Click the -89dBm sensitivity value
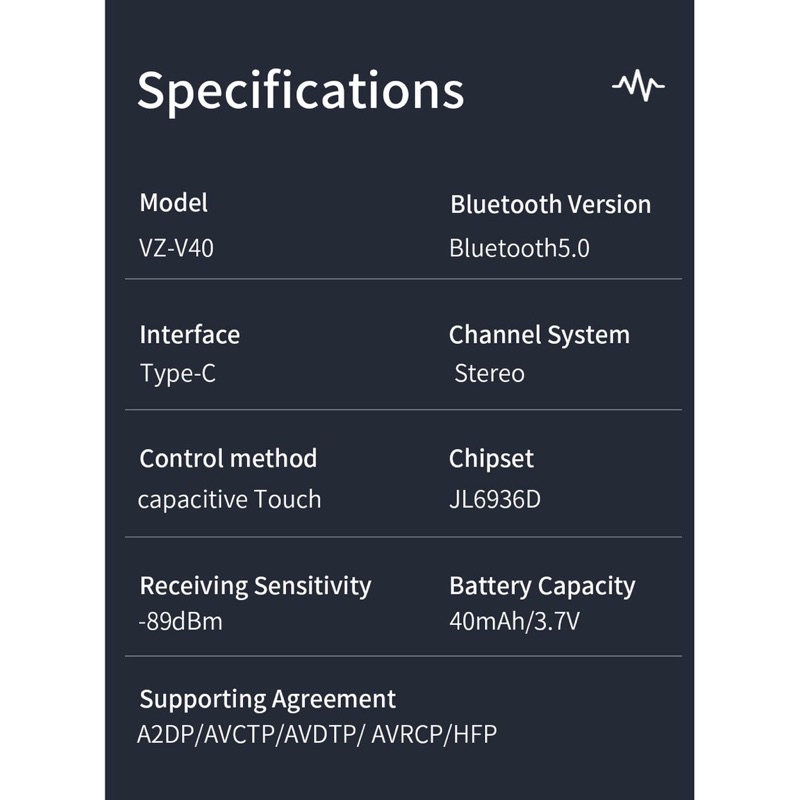Viewport: 800px width, 800px height. 181,622
